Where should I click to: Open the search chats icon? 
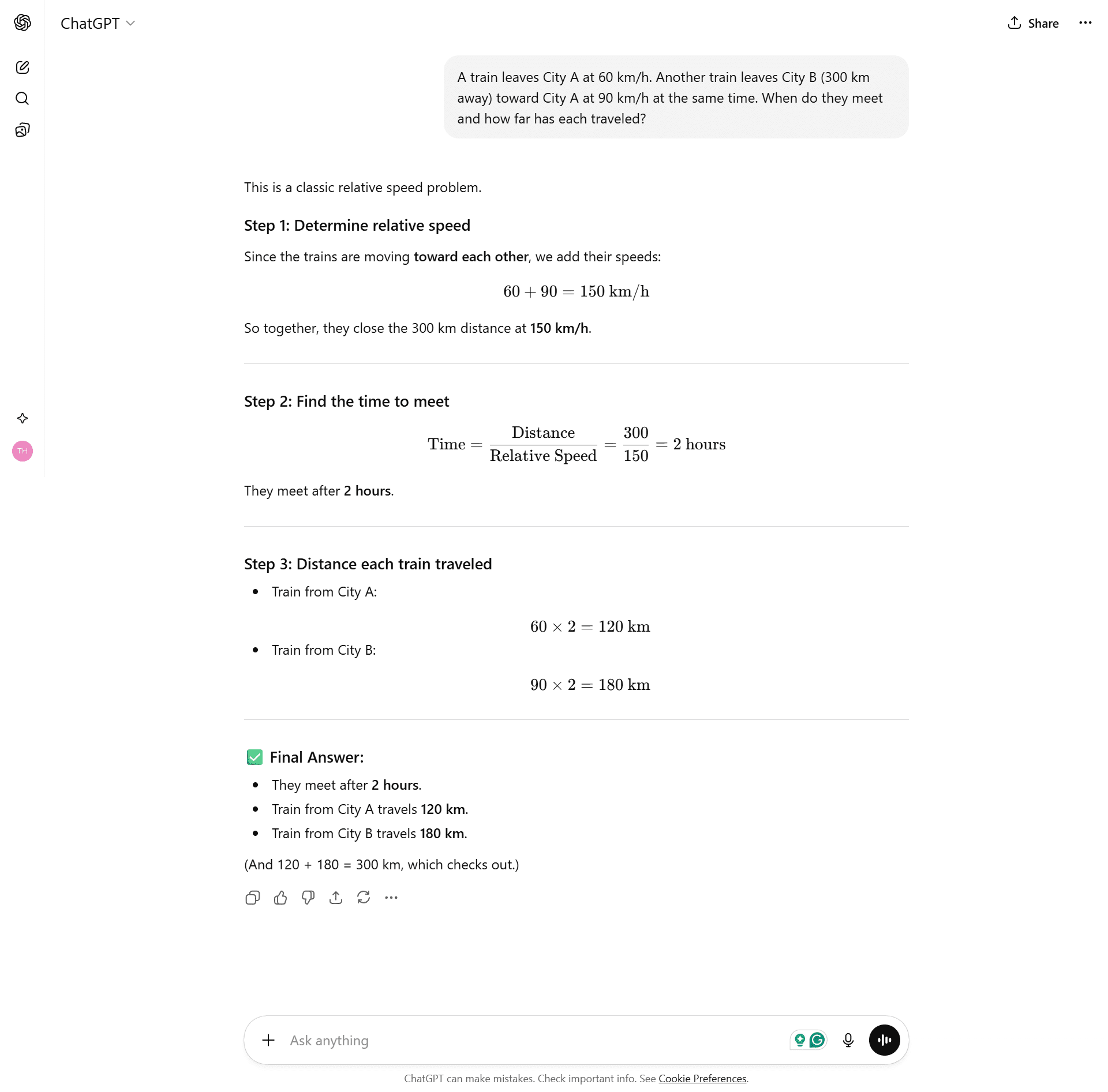click(23, 99)
